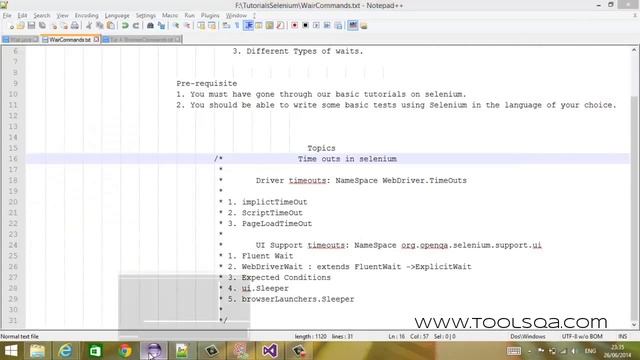Screen dimensions: 640x360
Task: Click the '5. browserLaunchers.Sleeper' line
Action: (291, 299)
